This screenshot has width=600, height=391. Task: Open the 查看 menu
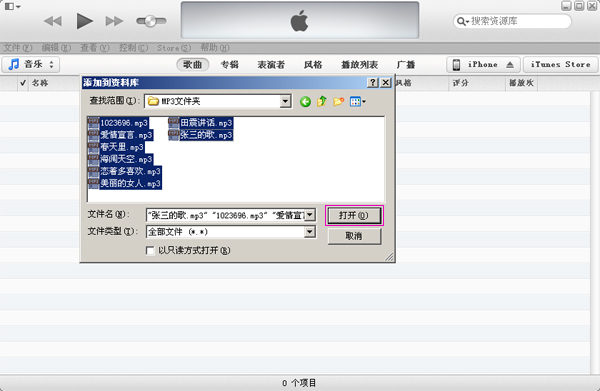[95, 48]
